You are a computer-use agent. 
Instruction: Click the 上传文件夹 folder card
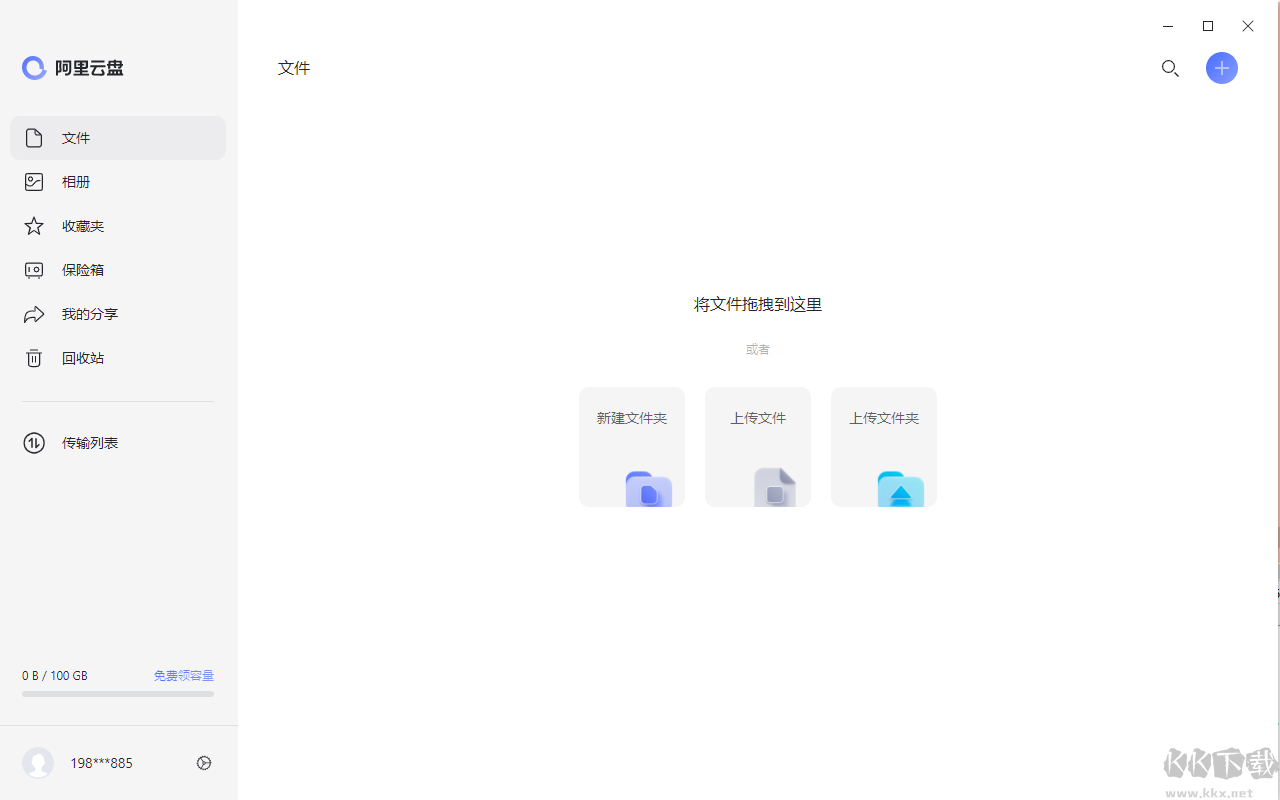pos(883,446)
